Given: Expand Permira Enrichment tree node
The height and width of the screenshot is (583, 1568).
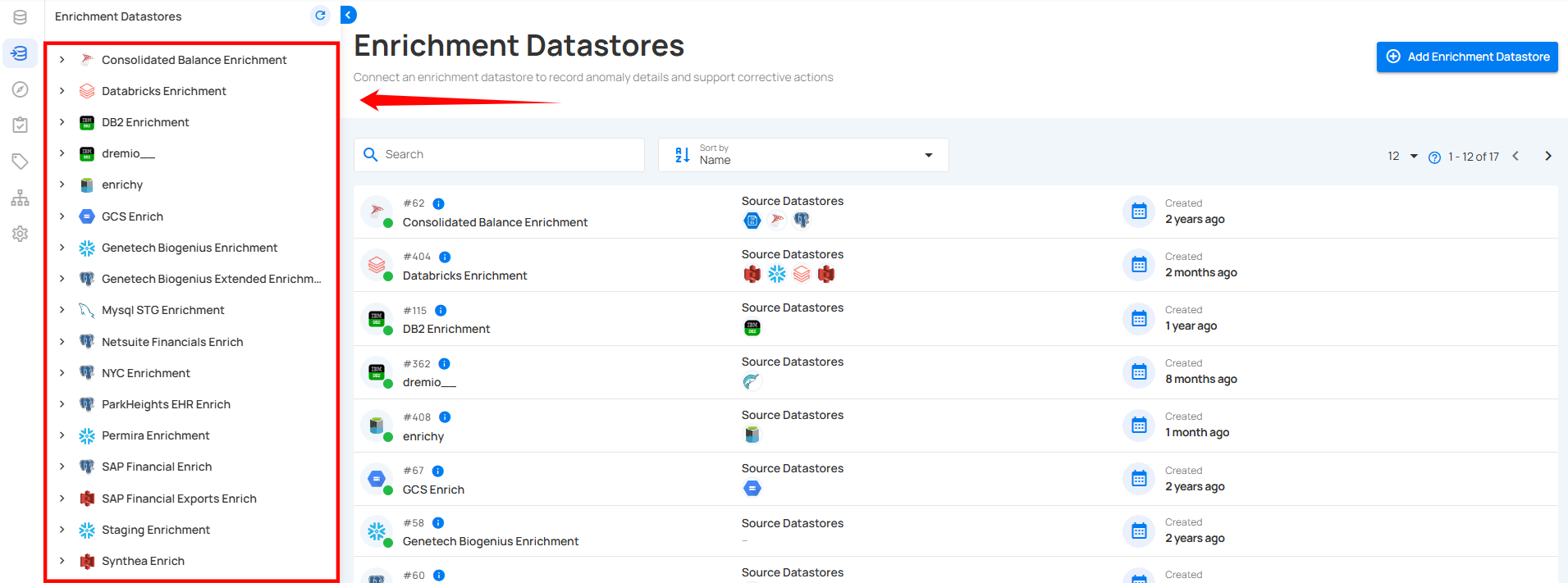Looking at the screenshot, I should pos(62,435).
